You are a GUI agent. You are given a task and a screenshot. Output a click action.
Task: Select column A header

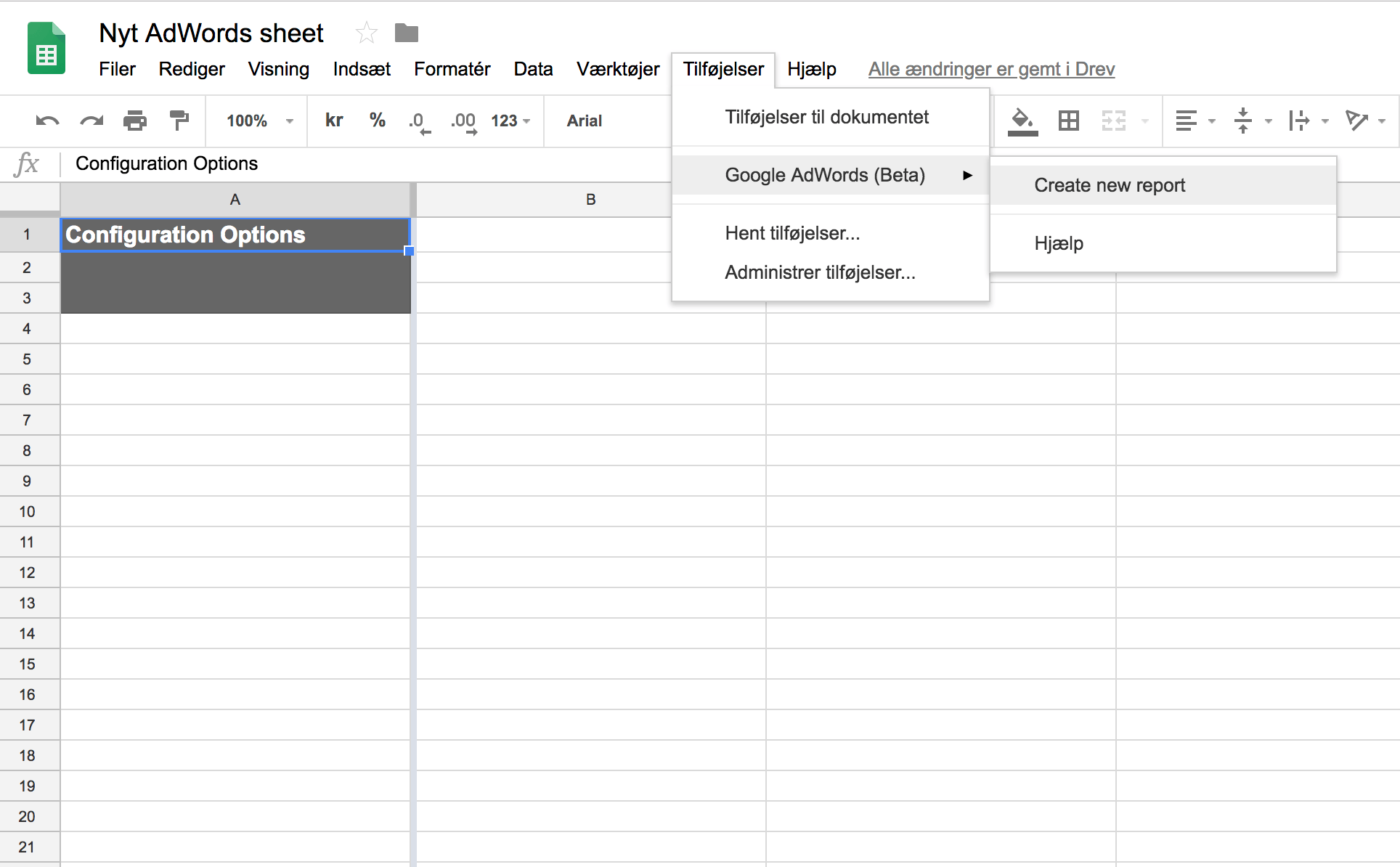pyautogui.click(x=235, y=200)
